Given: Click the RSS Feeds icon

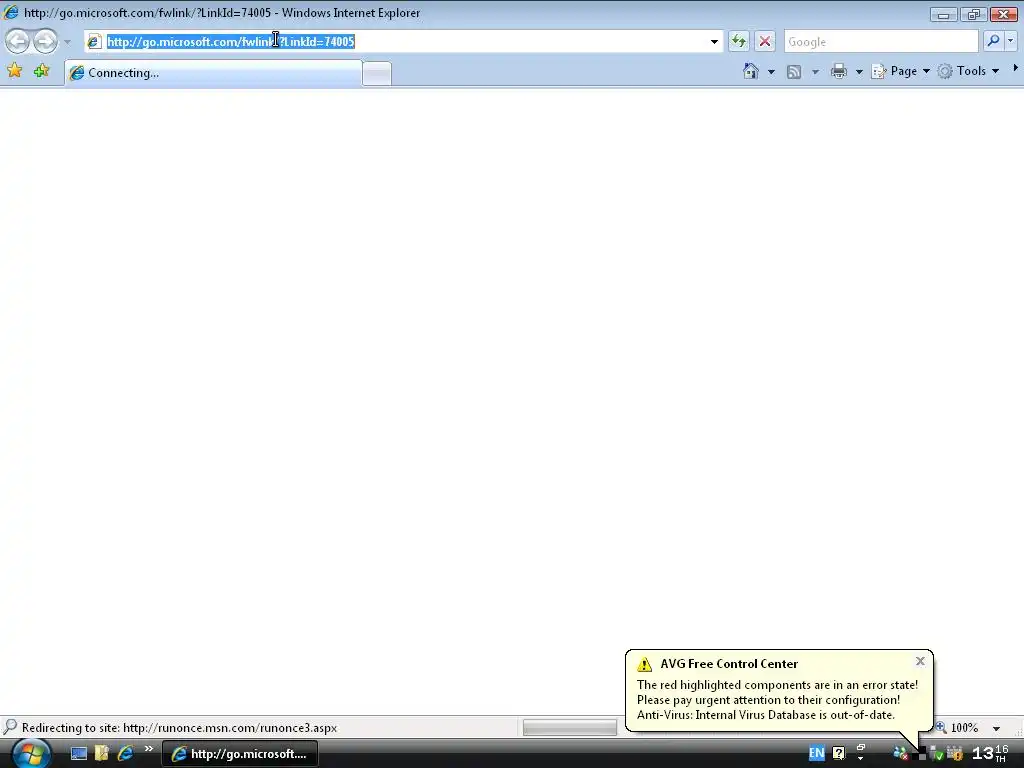Looking at the screenshot, I should click(794, 71).
